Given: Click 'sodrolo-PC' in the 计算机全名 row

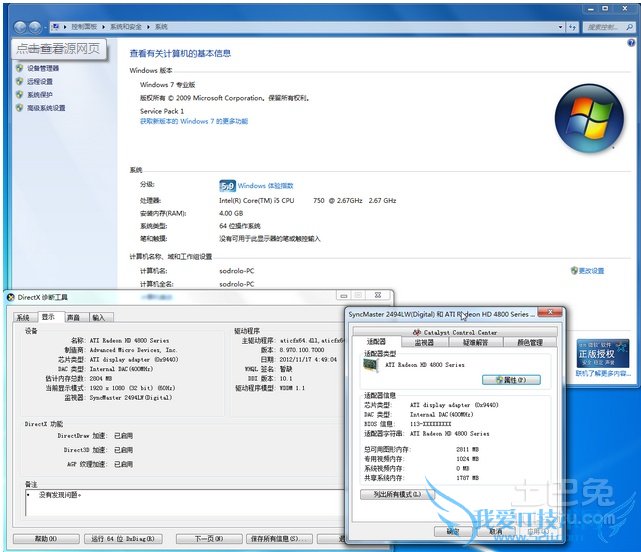Looking at the screenshot, I should coord(237,284).
